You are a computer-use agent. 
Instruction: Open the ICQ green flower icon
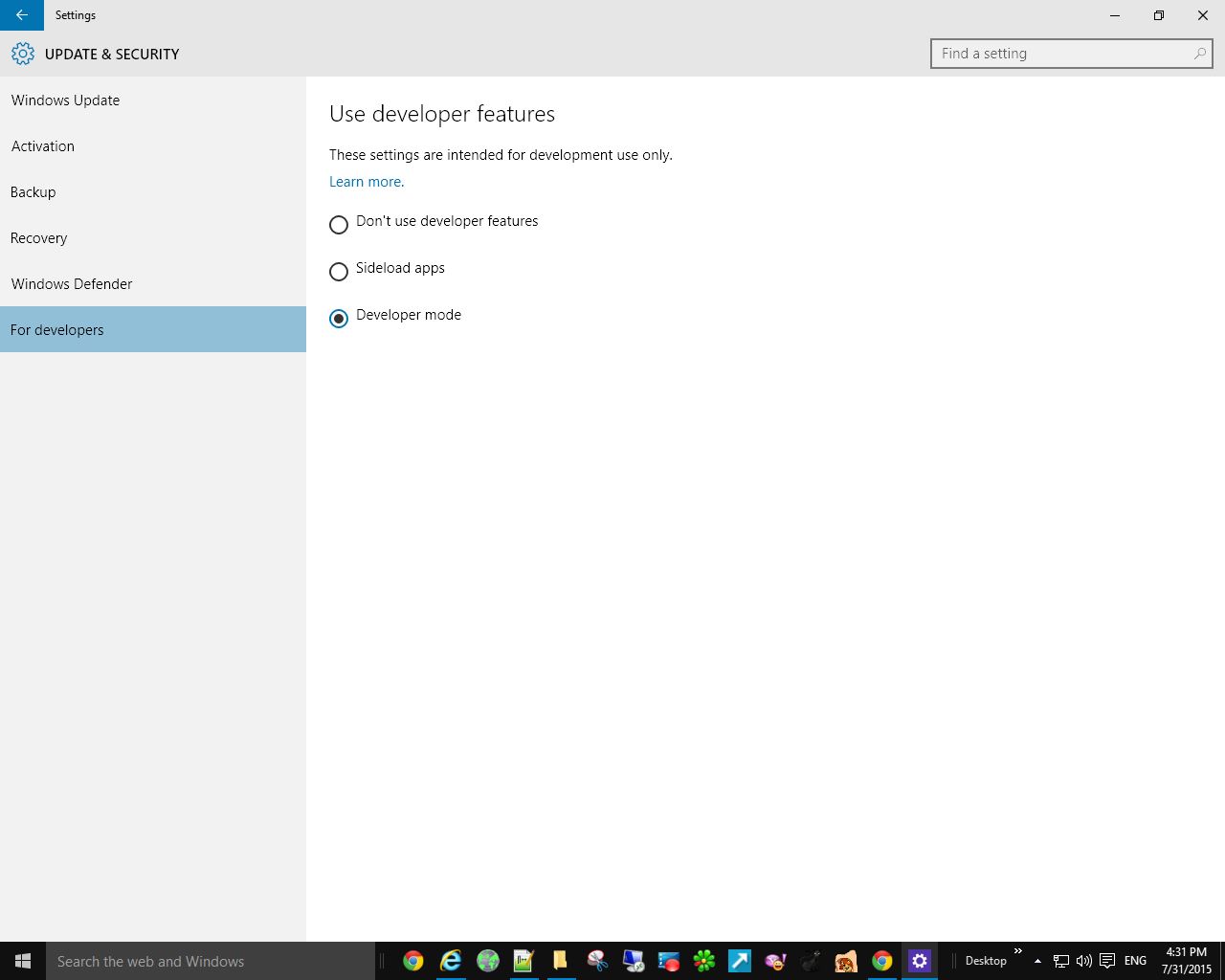coord(704,961)
